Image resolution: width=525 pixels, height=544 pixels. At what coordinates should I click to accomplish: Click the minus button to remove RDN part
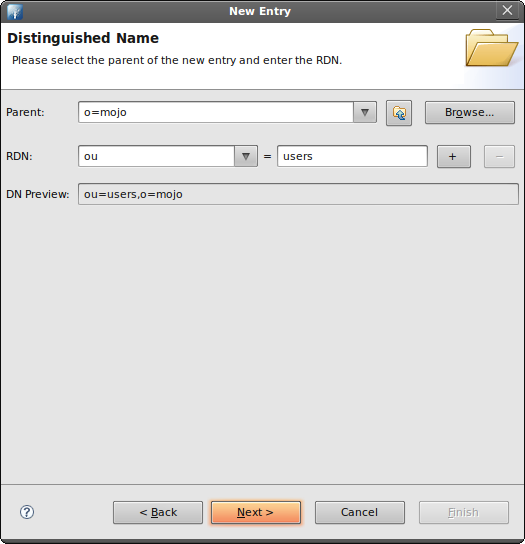coord(499,156)
